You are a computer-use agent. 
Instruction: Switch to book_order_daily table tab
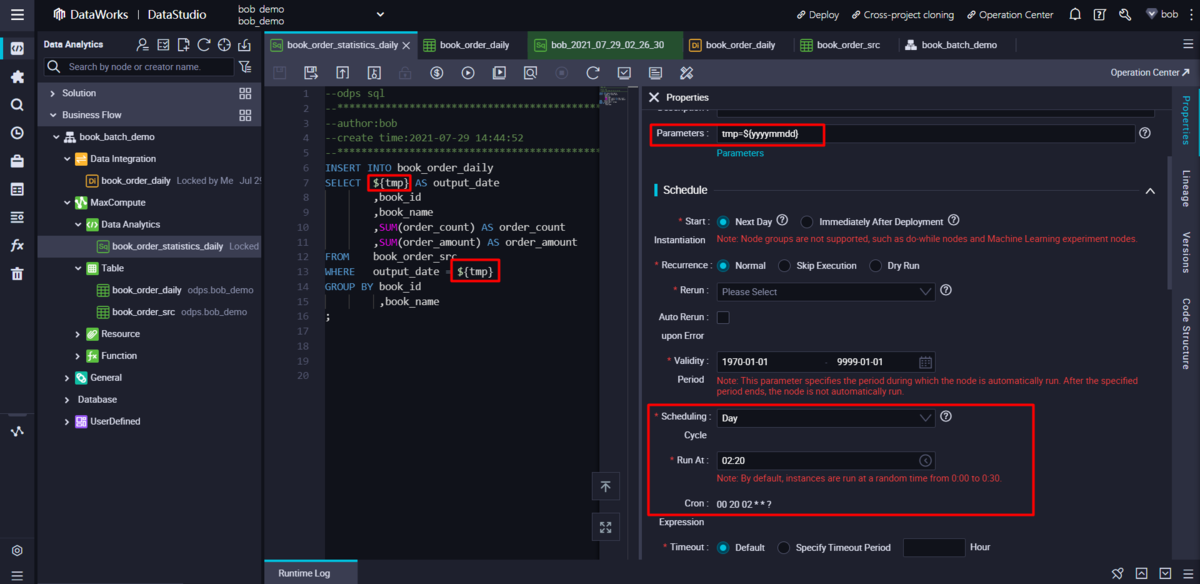(467, 45)
